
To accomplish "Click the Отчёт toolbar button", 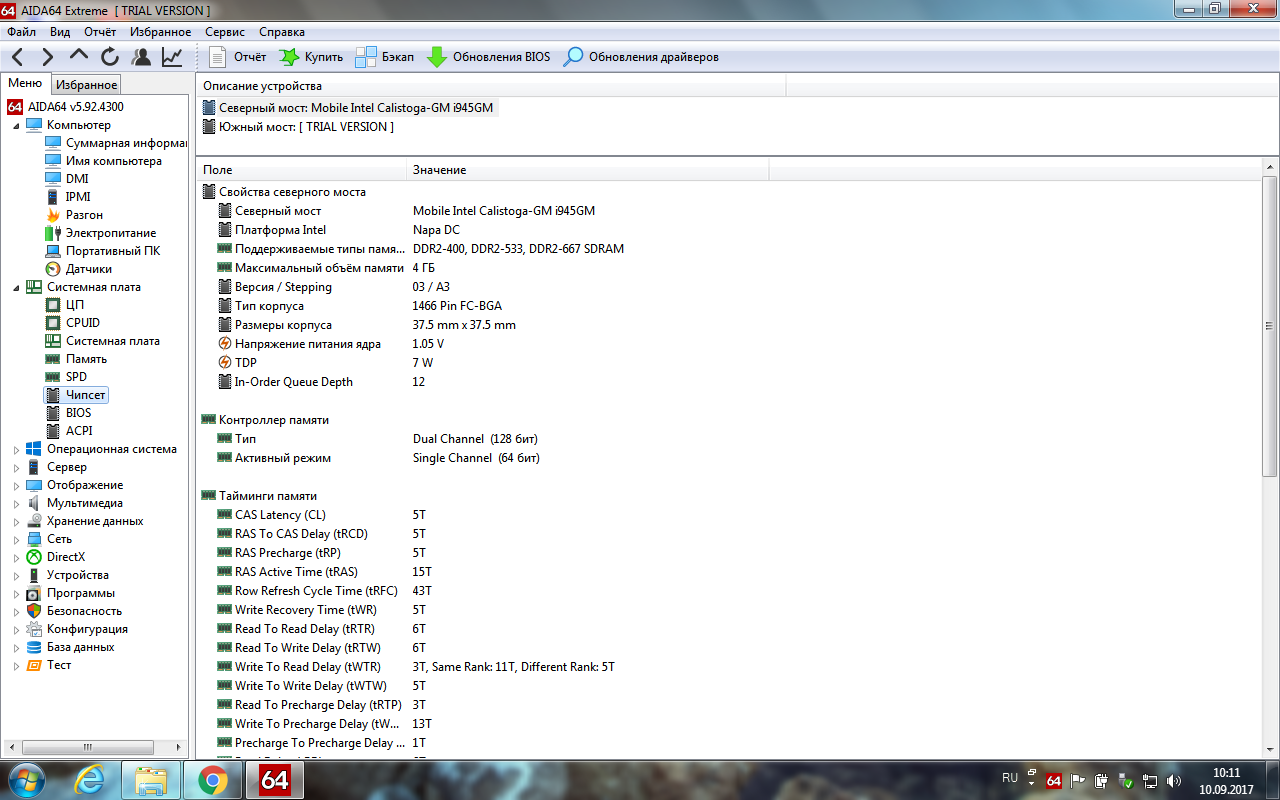I will [x=238, y=57].
